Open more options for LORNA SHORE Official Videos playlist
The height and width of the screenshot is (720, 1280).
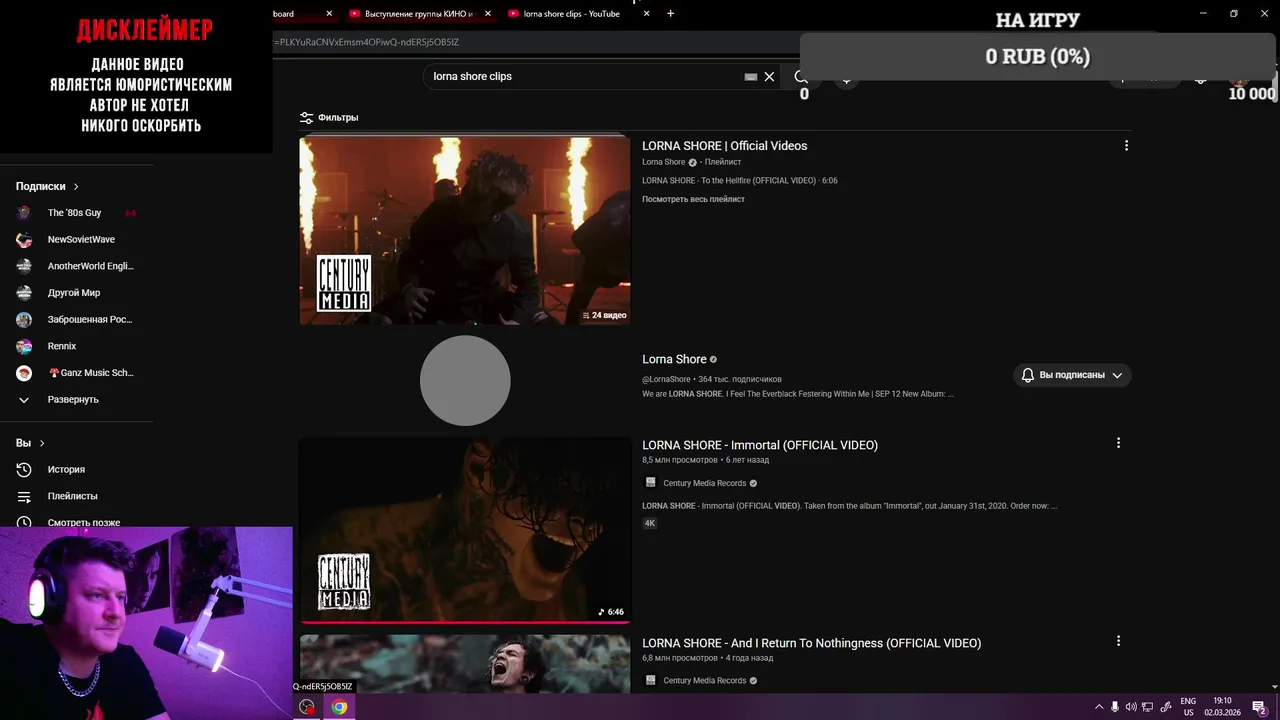[1126, 146]
